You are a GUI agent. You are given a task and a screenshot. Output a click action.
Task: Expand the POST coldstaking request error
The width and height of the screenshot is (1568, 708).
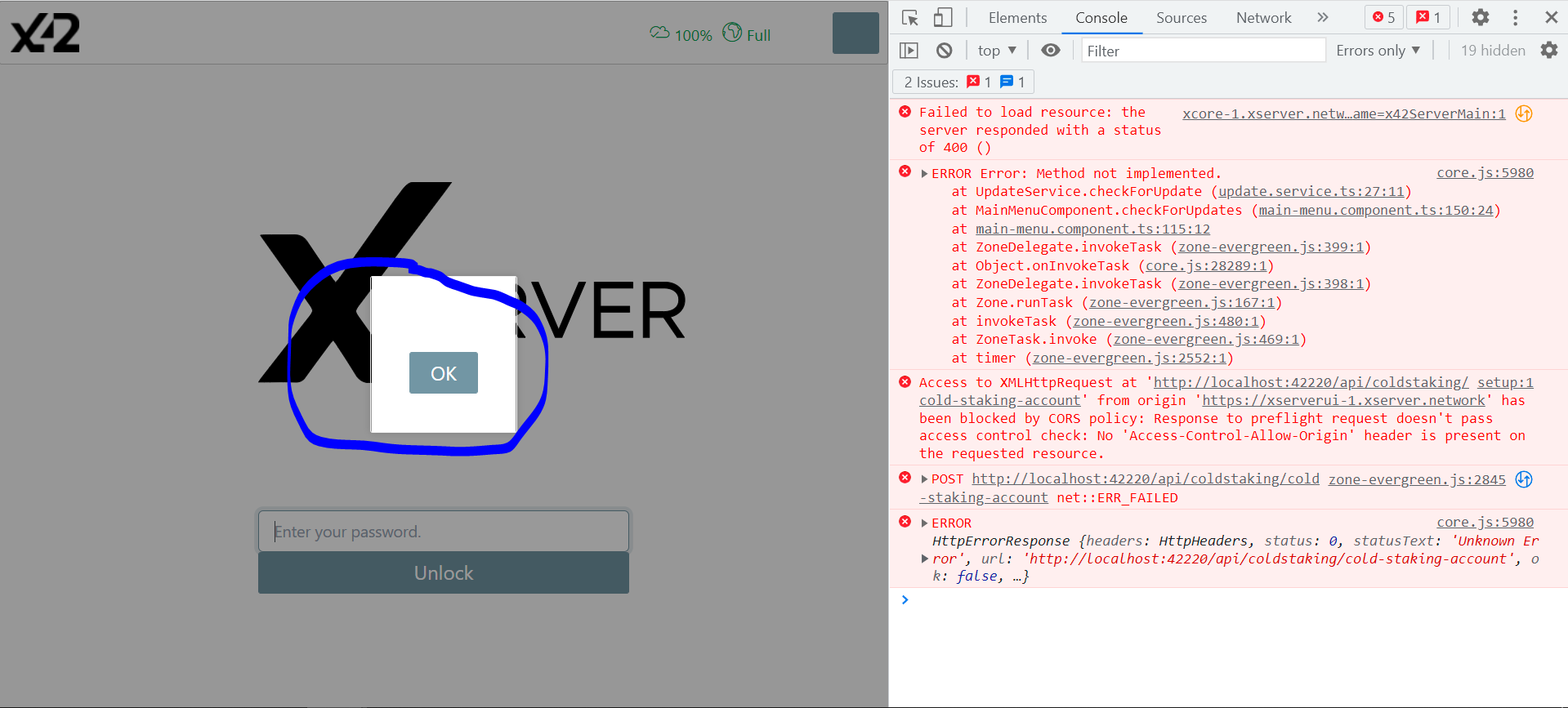[924, 479]
